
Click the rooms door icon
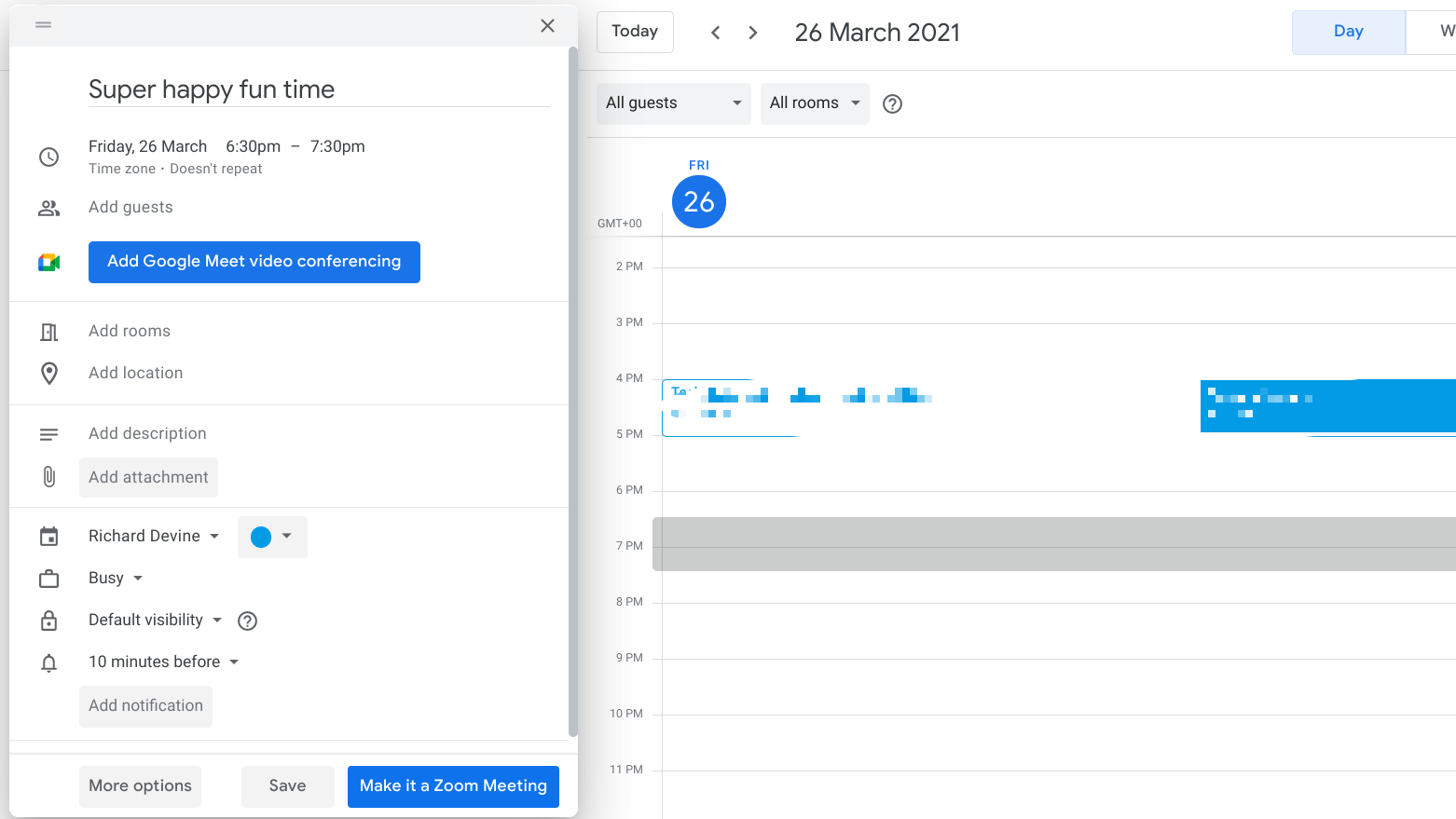point(48,332)
